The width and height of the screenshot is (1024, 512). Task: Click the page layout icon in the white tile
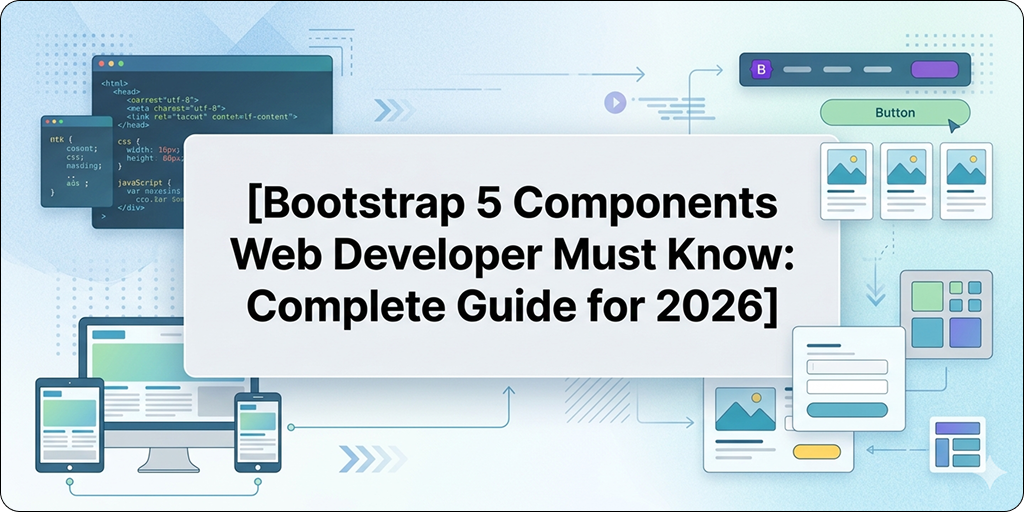[x=957, y=444]
